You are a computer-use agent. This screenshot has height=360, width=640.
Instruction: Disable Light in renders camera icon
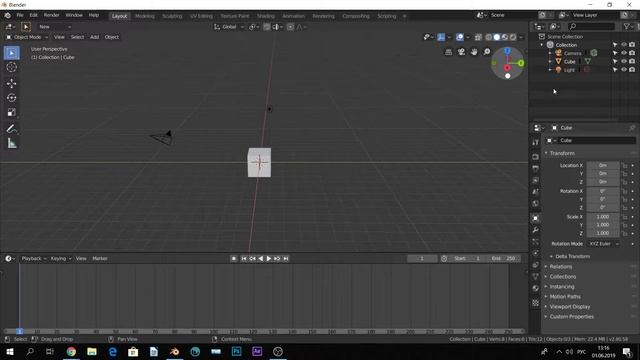click(x=632, y=70)
